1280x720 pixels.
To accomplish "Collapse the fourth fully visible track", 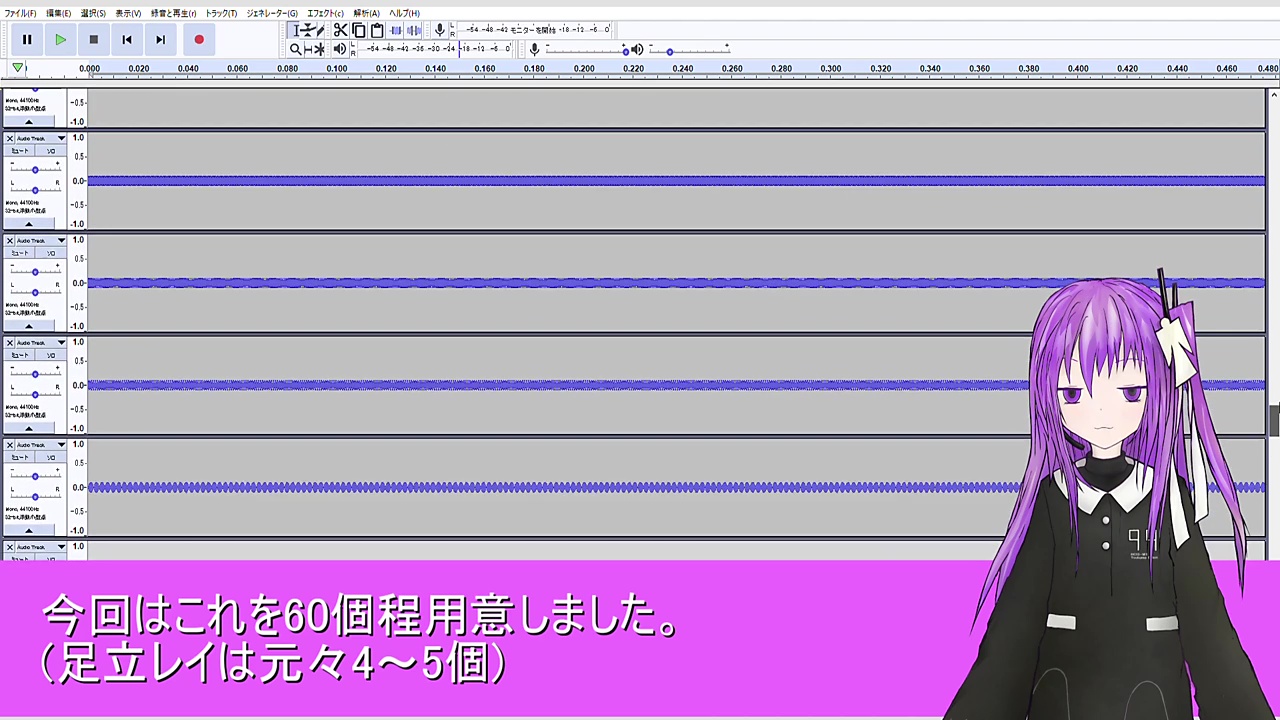I will click(28, 531).
